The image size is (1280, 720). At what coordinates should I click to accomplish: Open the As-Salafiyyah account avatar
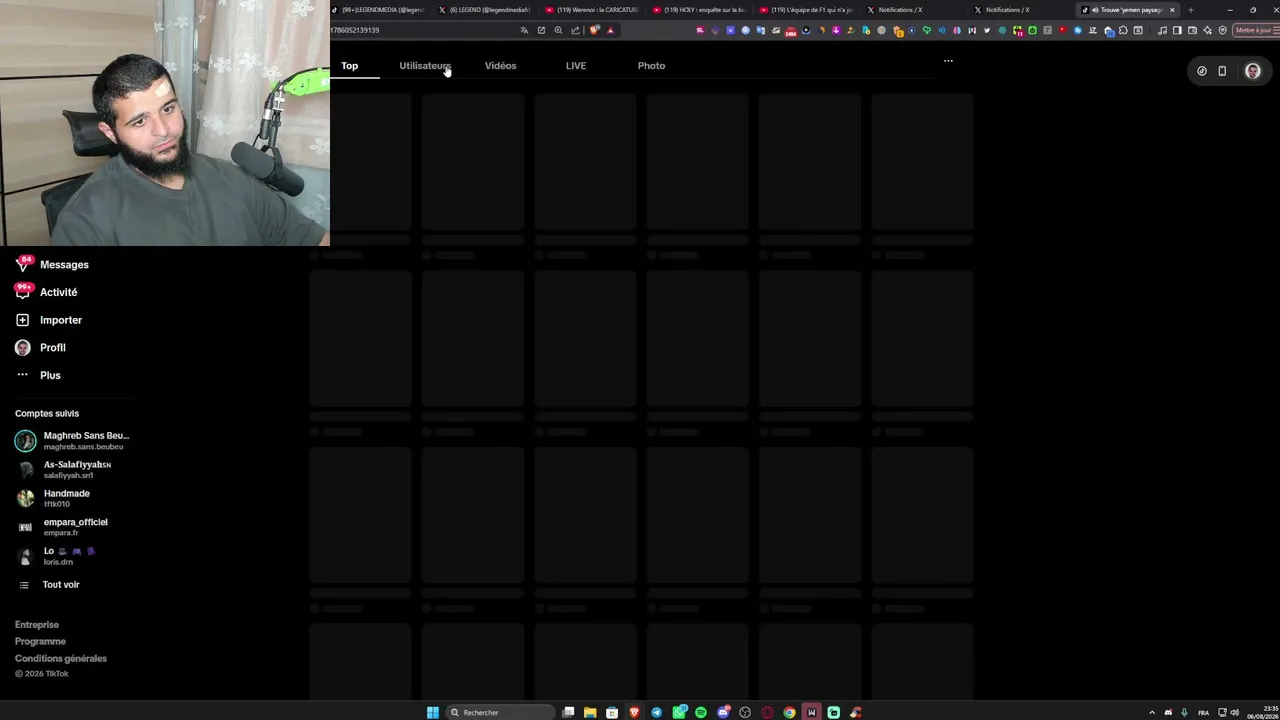pyautogui.click(x=25, y=470)
